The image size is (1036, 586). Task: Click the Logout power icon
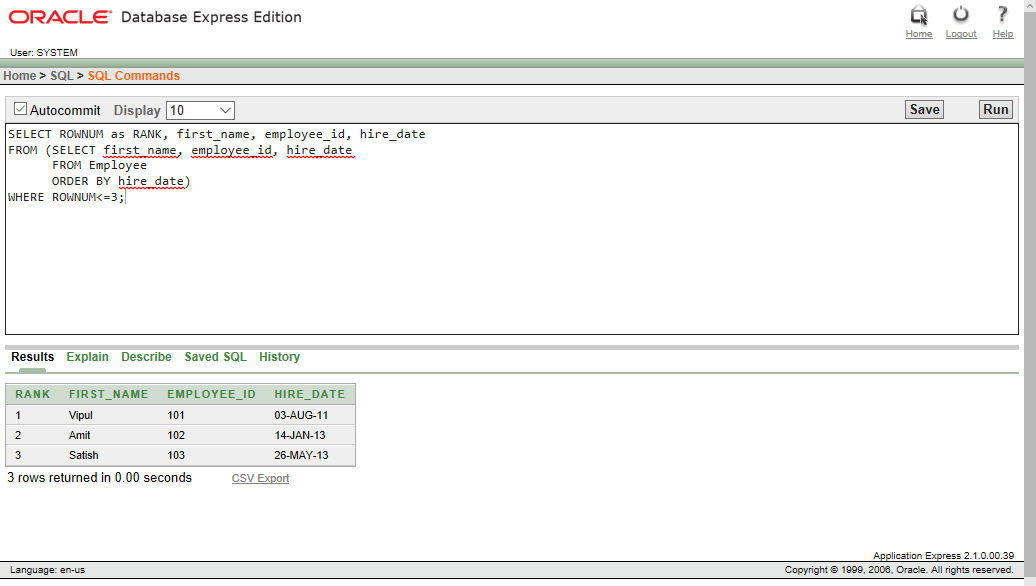point(961,15)
